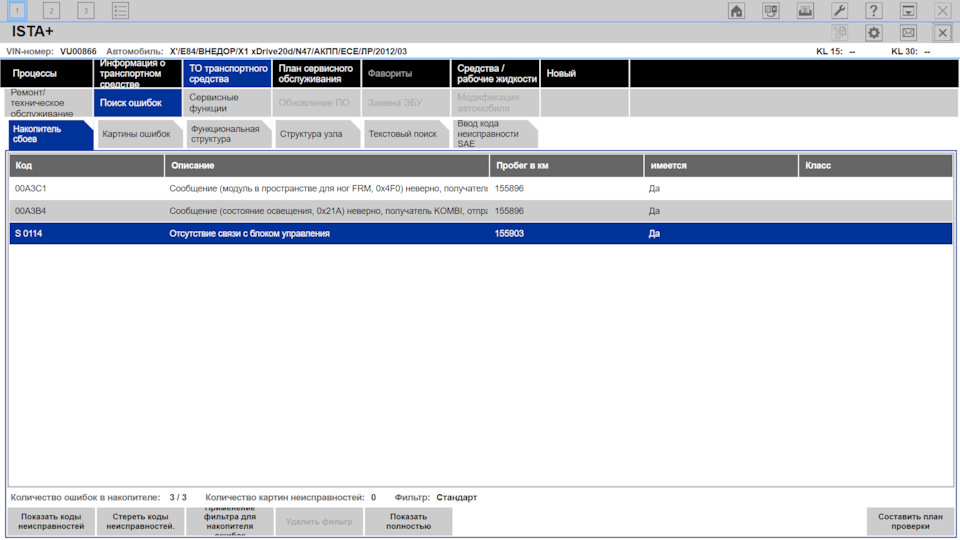
Task: Open the Текстовый поиск tab
Action: click(406, 134)
